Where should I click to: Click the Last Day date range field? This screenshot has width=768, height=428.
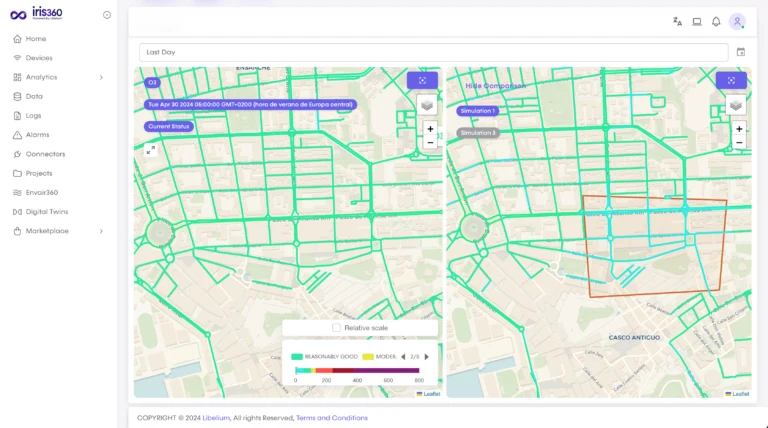433,52
